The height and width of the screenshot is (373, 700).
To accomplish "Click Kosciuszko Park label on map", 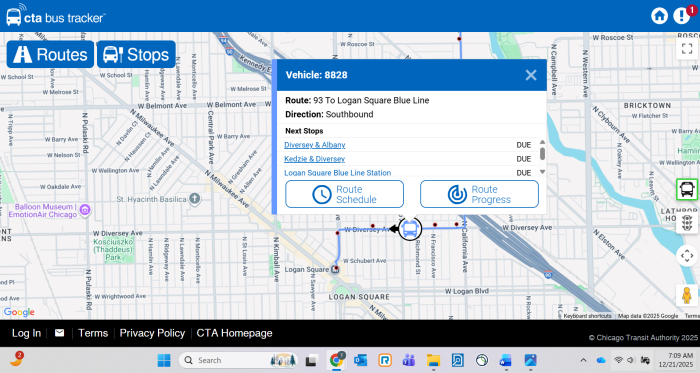I will (x=113, y=249).
